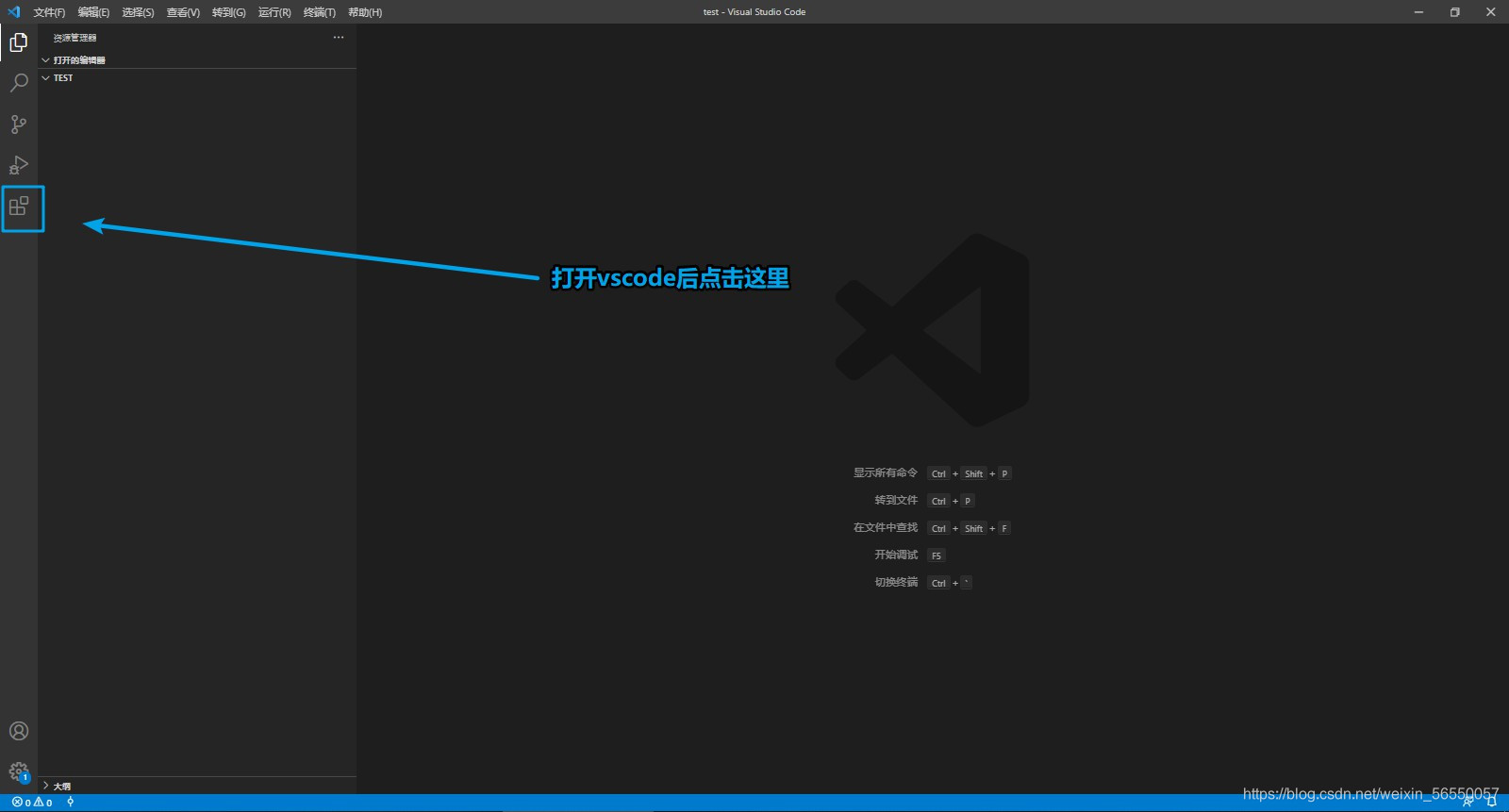The width and height of the screenshot is (1509, 812).
Task: Open the Manage gear icon
Action: (19, 772)
